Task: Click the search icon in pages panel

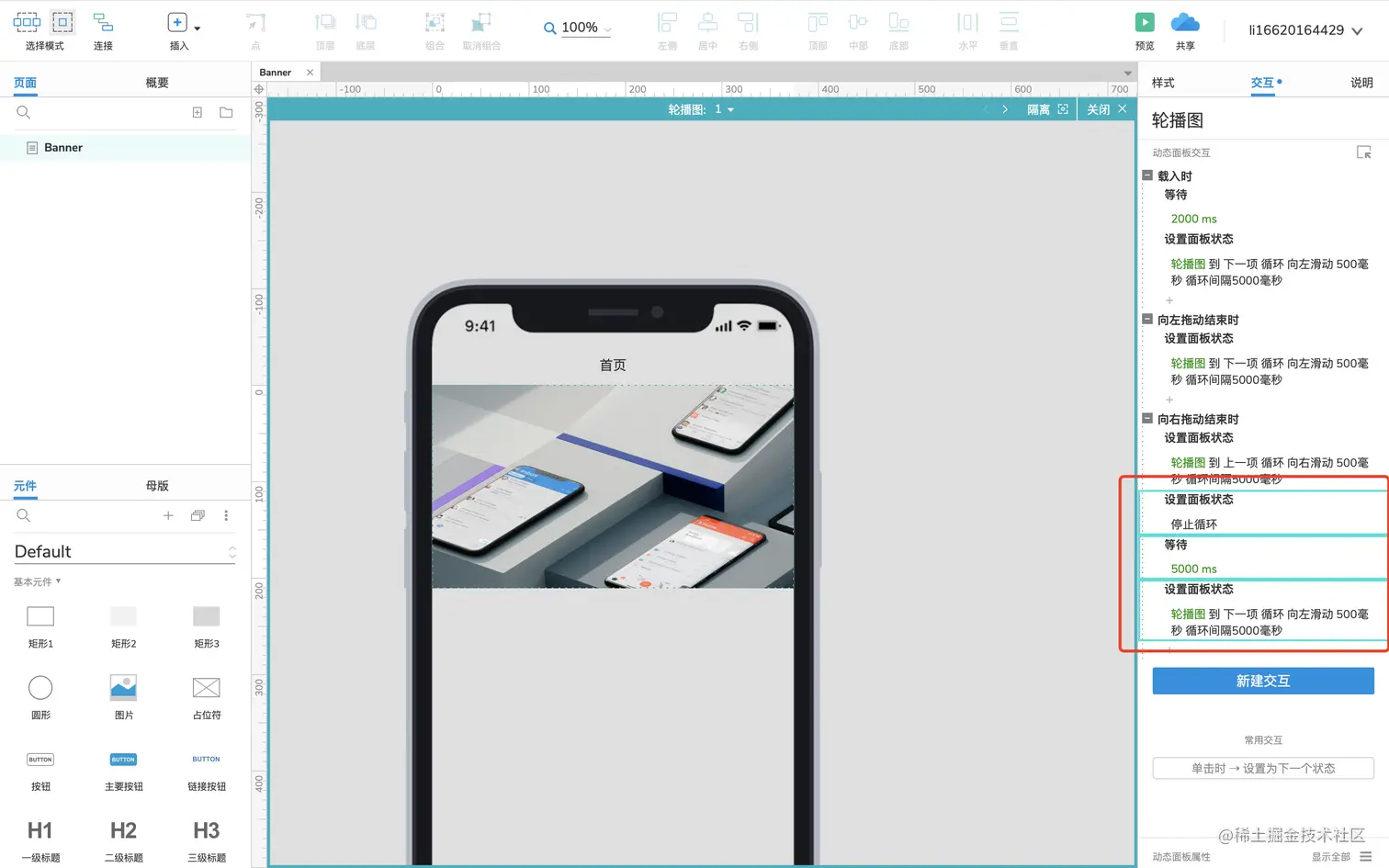Action: tap(24, 112)
